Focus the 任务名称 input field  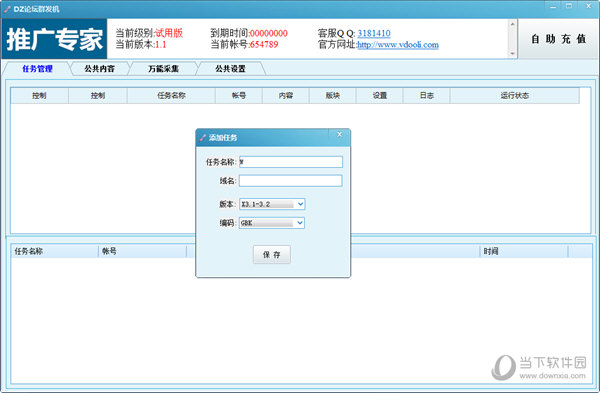(x=291, y=162)
